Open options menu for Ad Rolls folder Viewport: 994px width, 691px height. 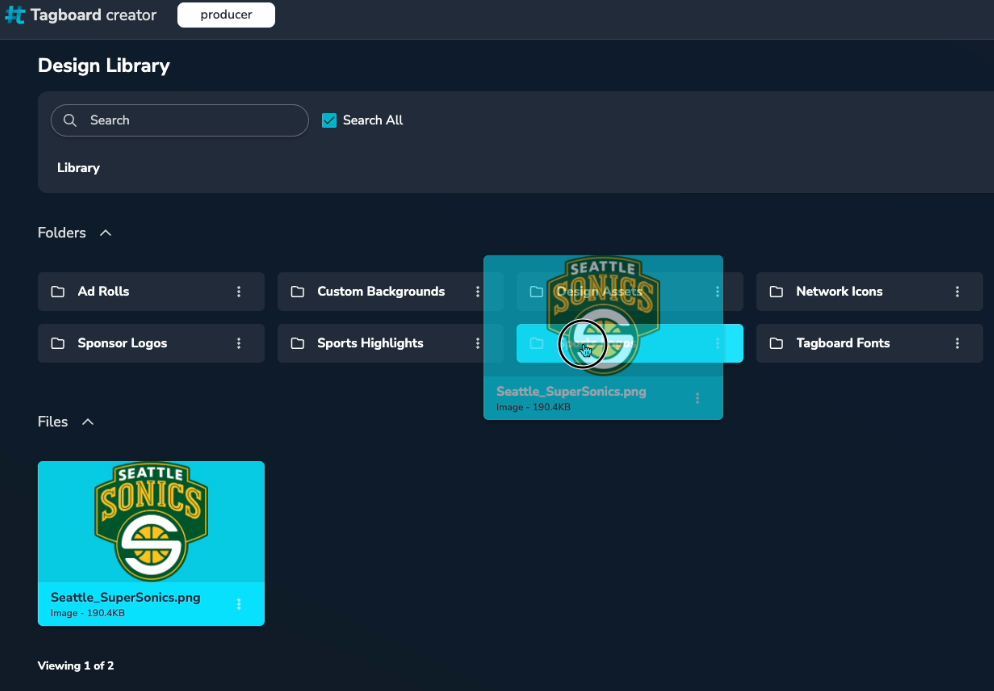(239, 292)
